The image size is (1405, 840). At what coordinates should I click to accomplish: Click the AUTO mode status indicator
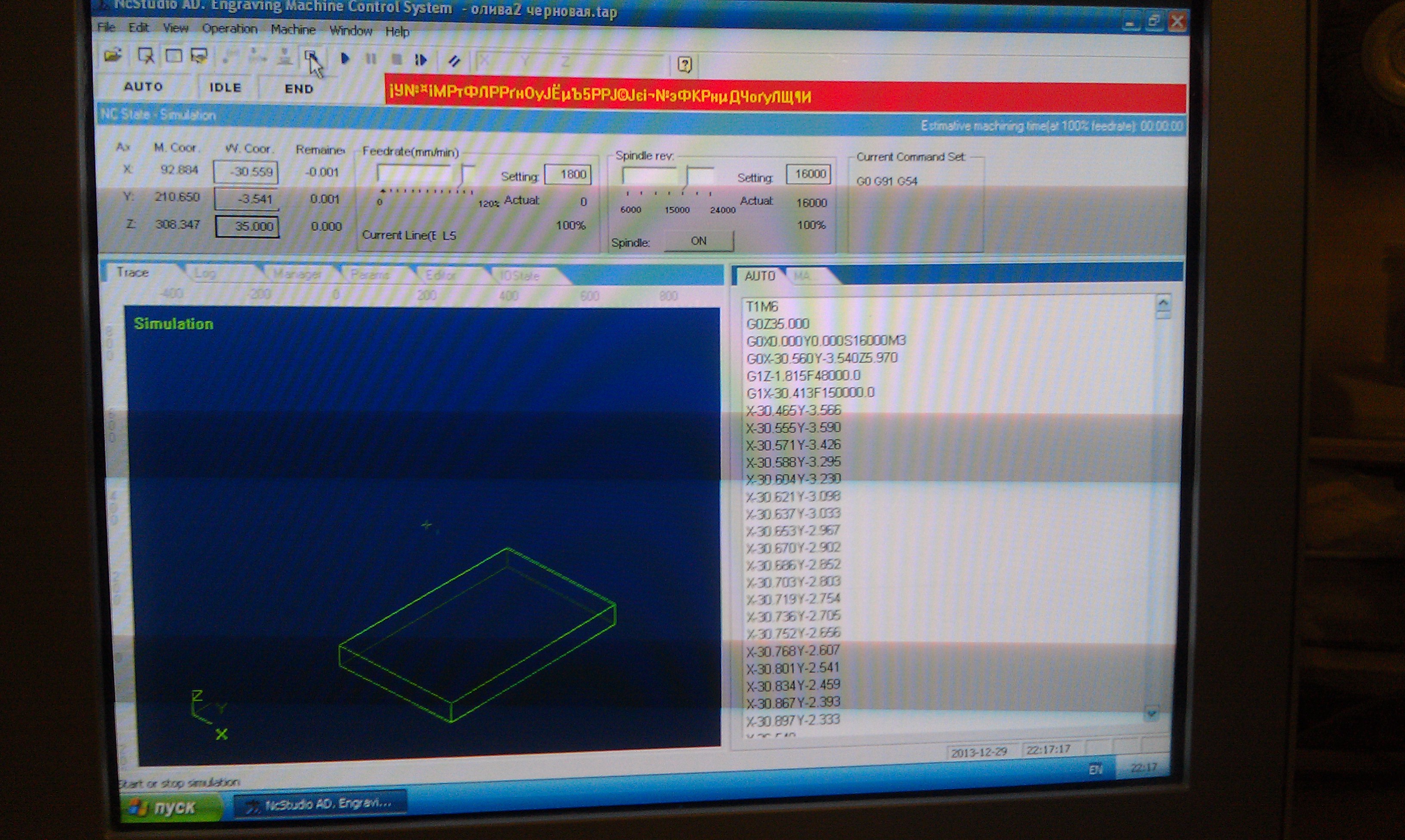(143, 86)
